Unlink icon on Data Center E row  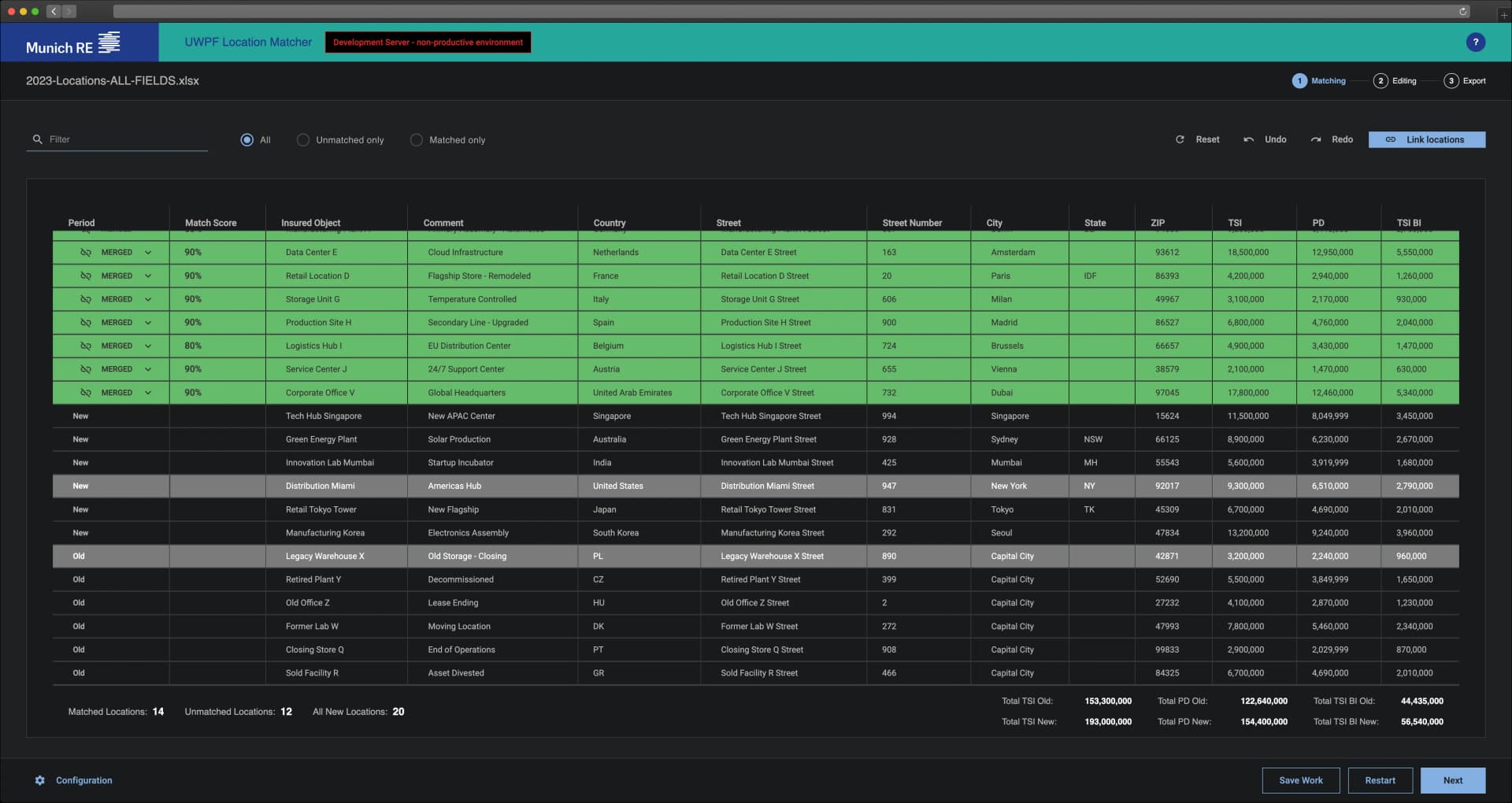click(86, 252)
